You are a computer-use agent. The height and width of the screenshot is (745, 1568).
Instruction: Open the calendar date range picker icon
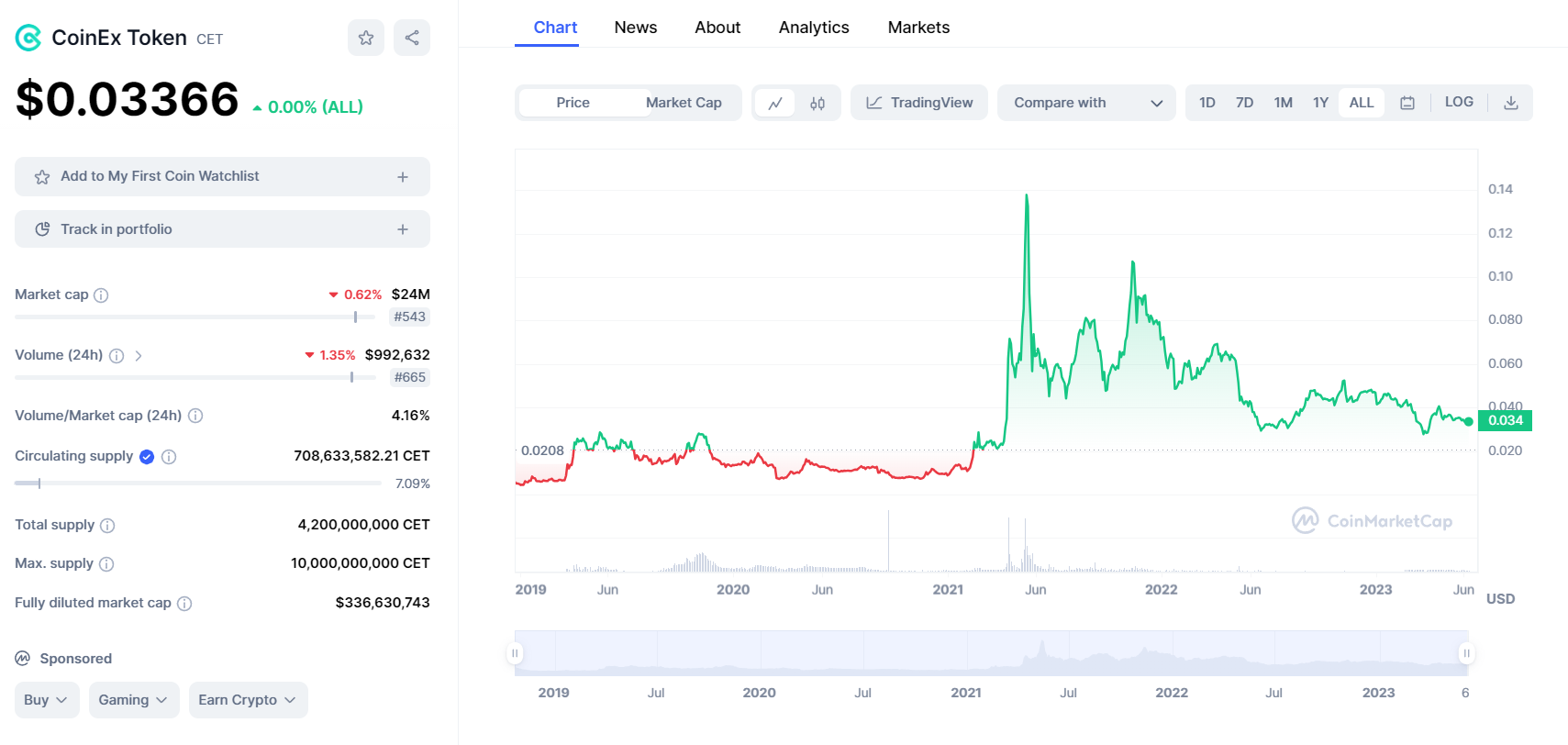point(1407,103)
